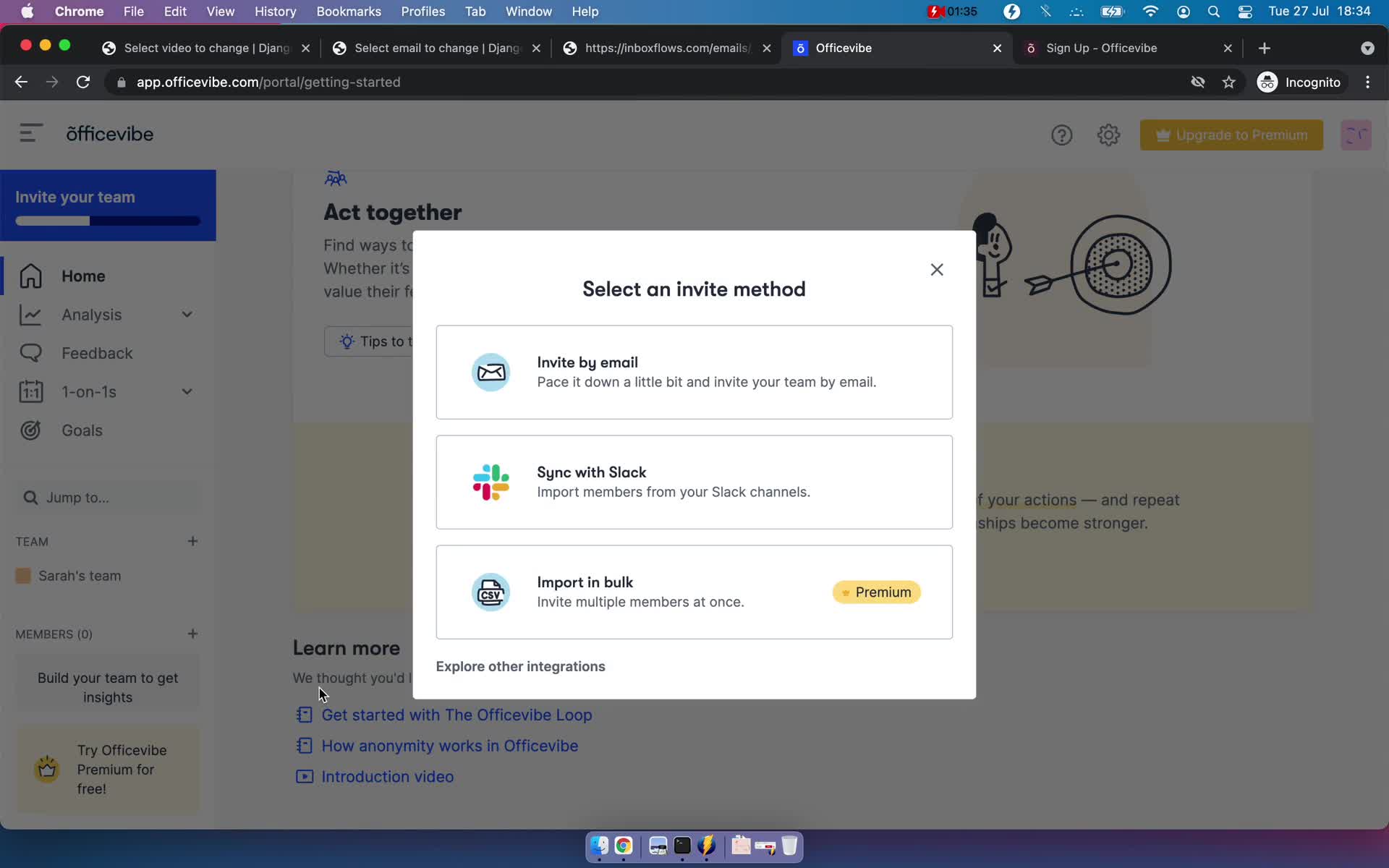
Task: Click the Invite team progress bar
Action: click(108, 221)
